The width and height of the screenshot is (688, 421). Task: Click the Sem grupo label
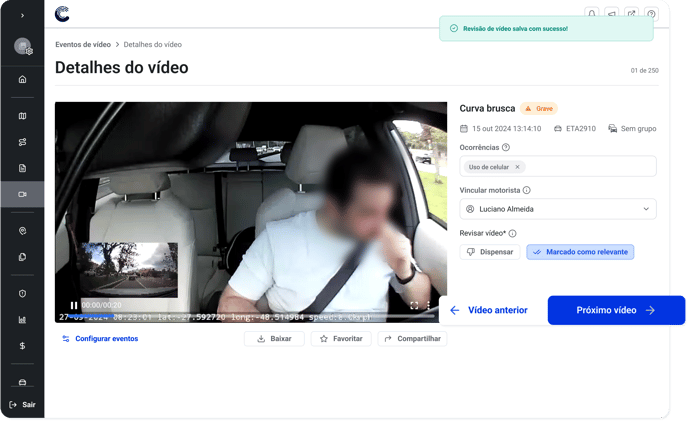(x=632, y=129)
